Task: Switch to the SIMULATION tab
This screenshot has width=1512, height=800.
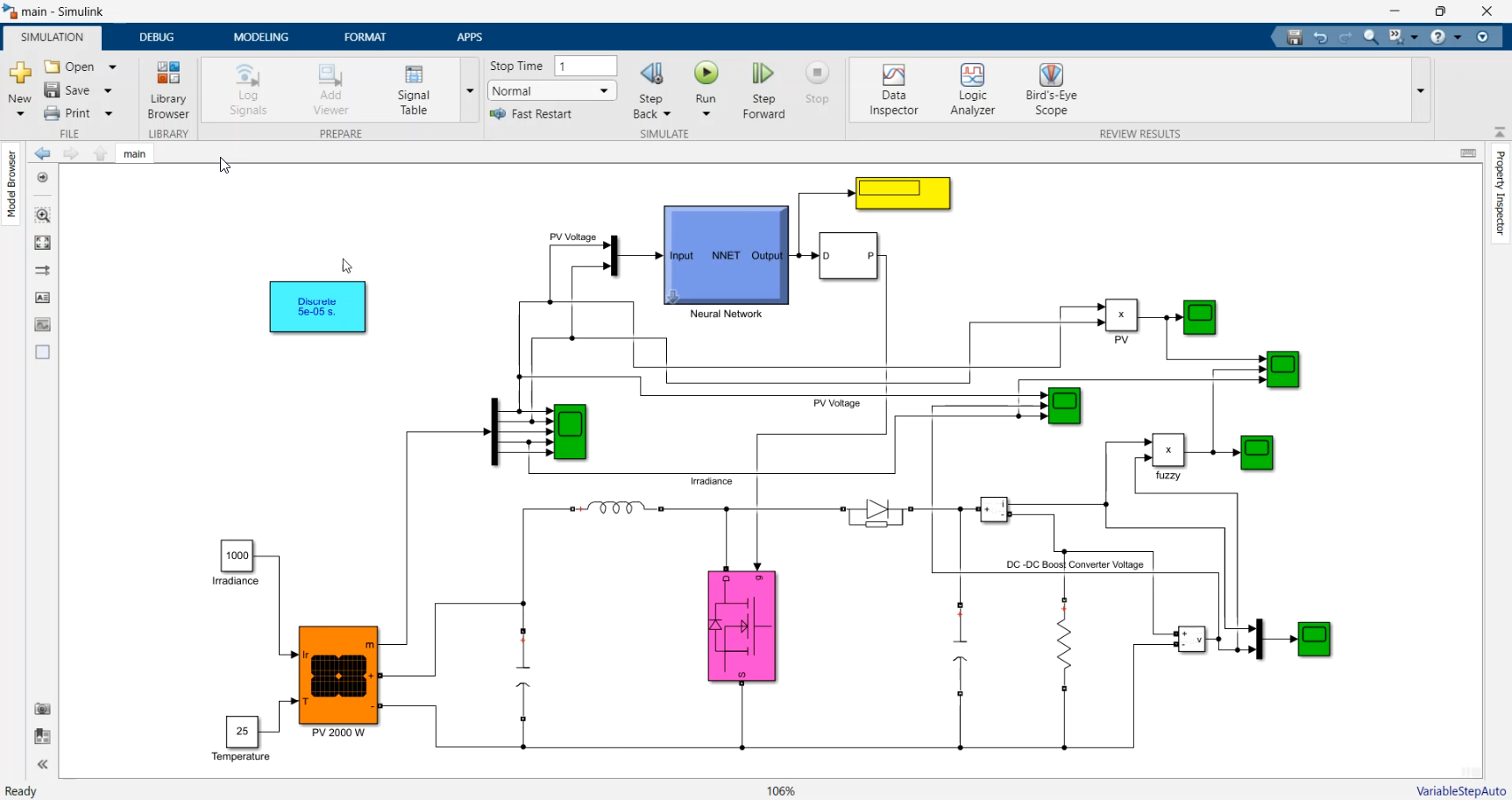Action: [x=53, y=37]
